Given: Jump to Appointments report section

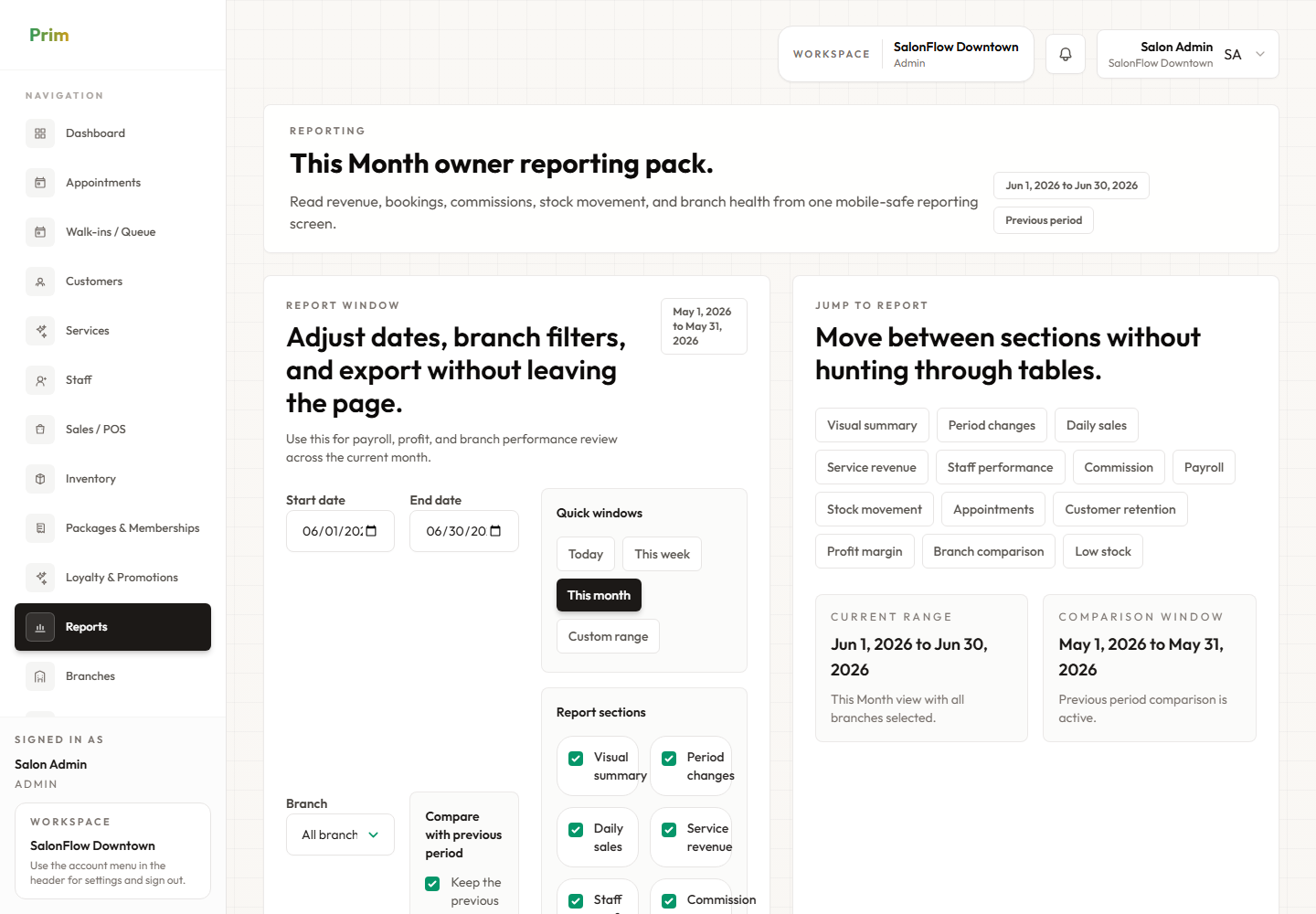Looking at the screenshot, I should point(993,509).
